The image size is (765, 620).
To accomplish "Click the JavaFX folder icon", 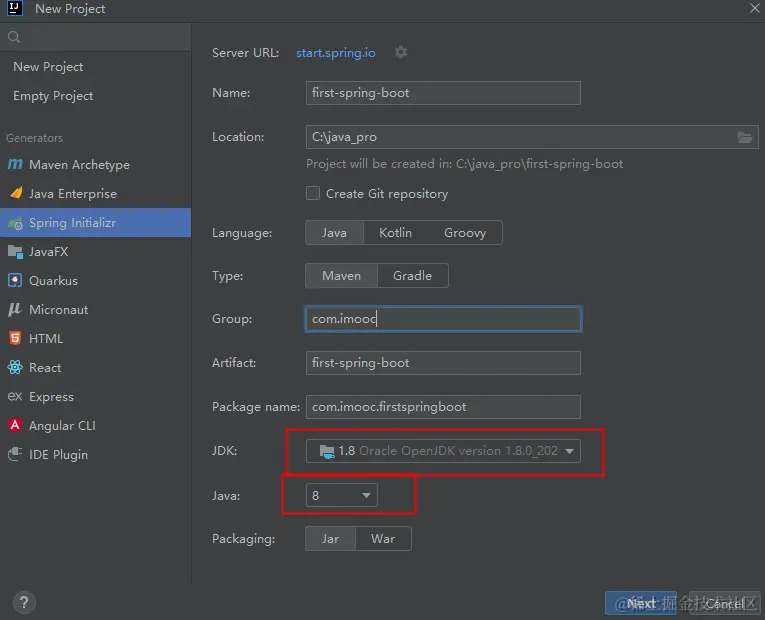I will point(14,252).
